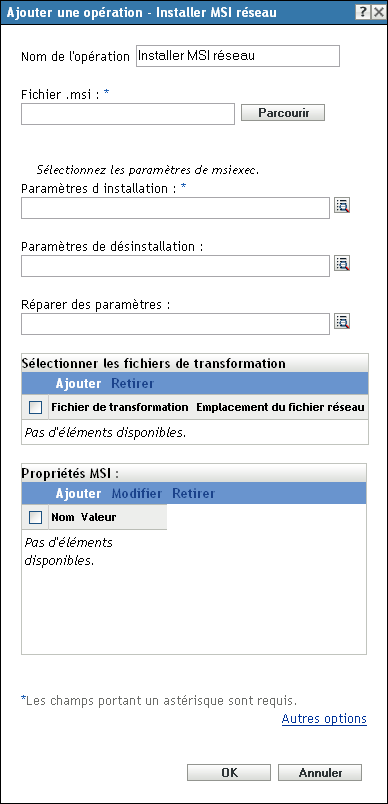Click the Annuler button
Screen dimensions: 388x804
coord(320,773)
